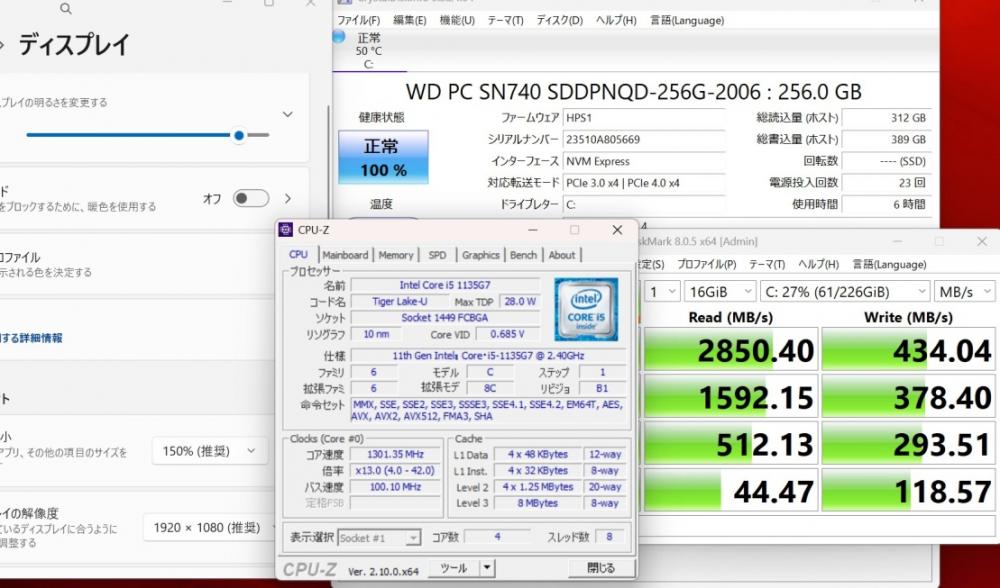
Task: Open the C: 27% (61/226GiB) drive dropdown
Action: point(845,292)
